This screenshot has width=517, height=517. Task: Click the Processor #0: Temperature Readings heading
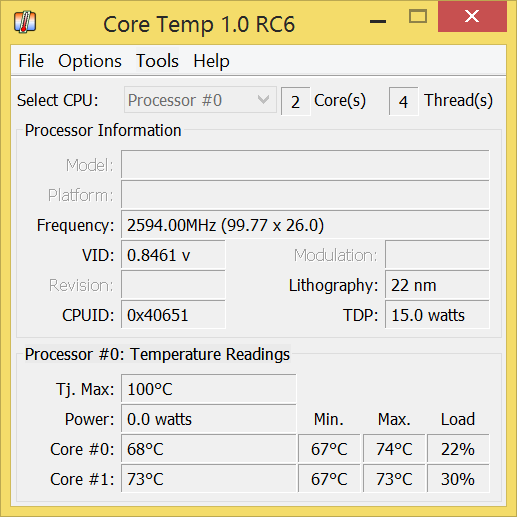click(157, 354)
